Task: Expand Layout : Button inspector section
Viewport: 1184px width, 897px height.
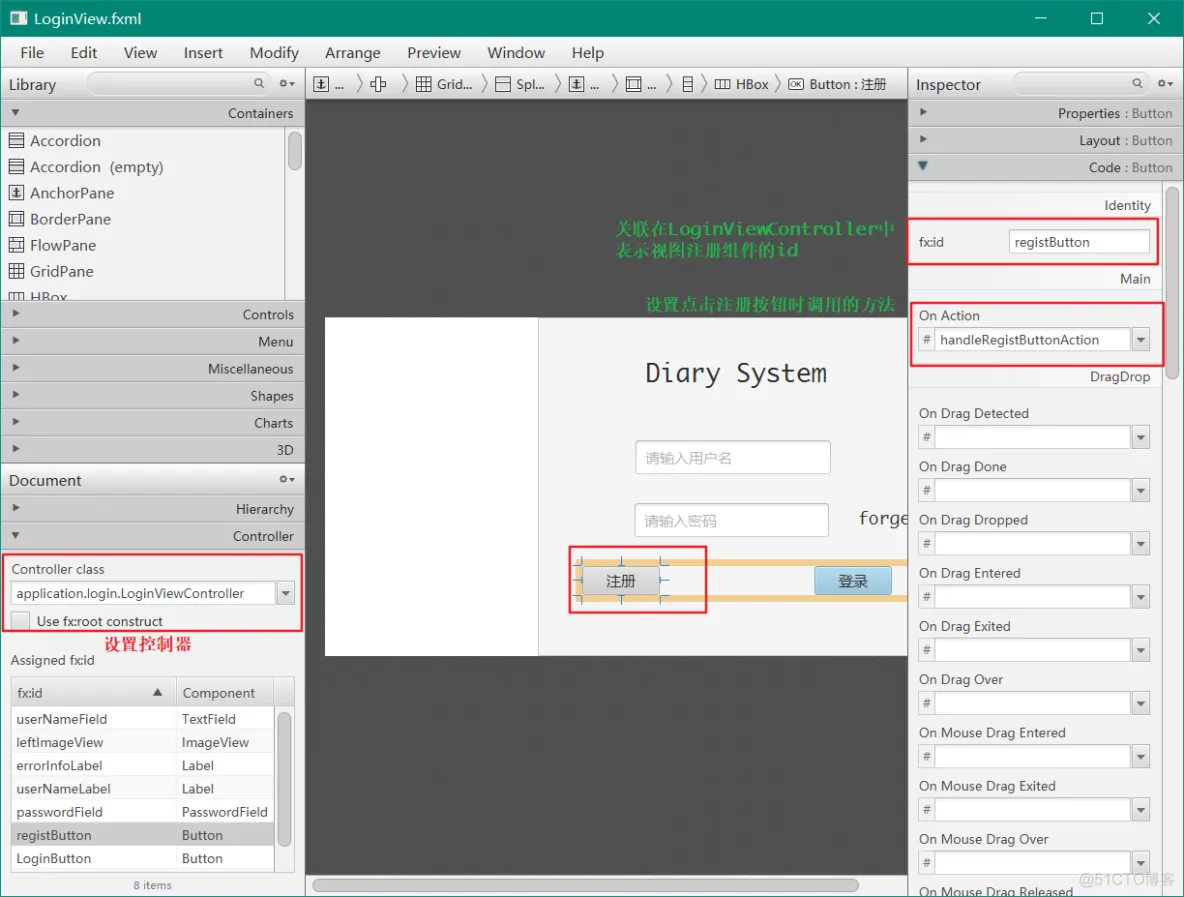Action: [1045, 140]
